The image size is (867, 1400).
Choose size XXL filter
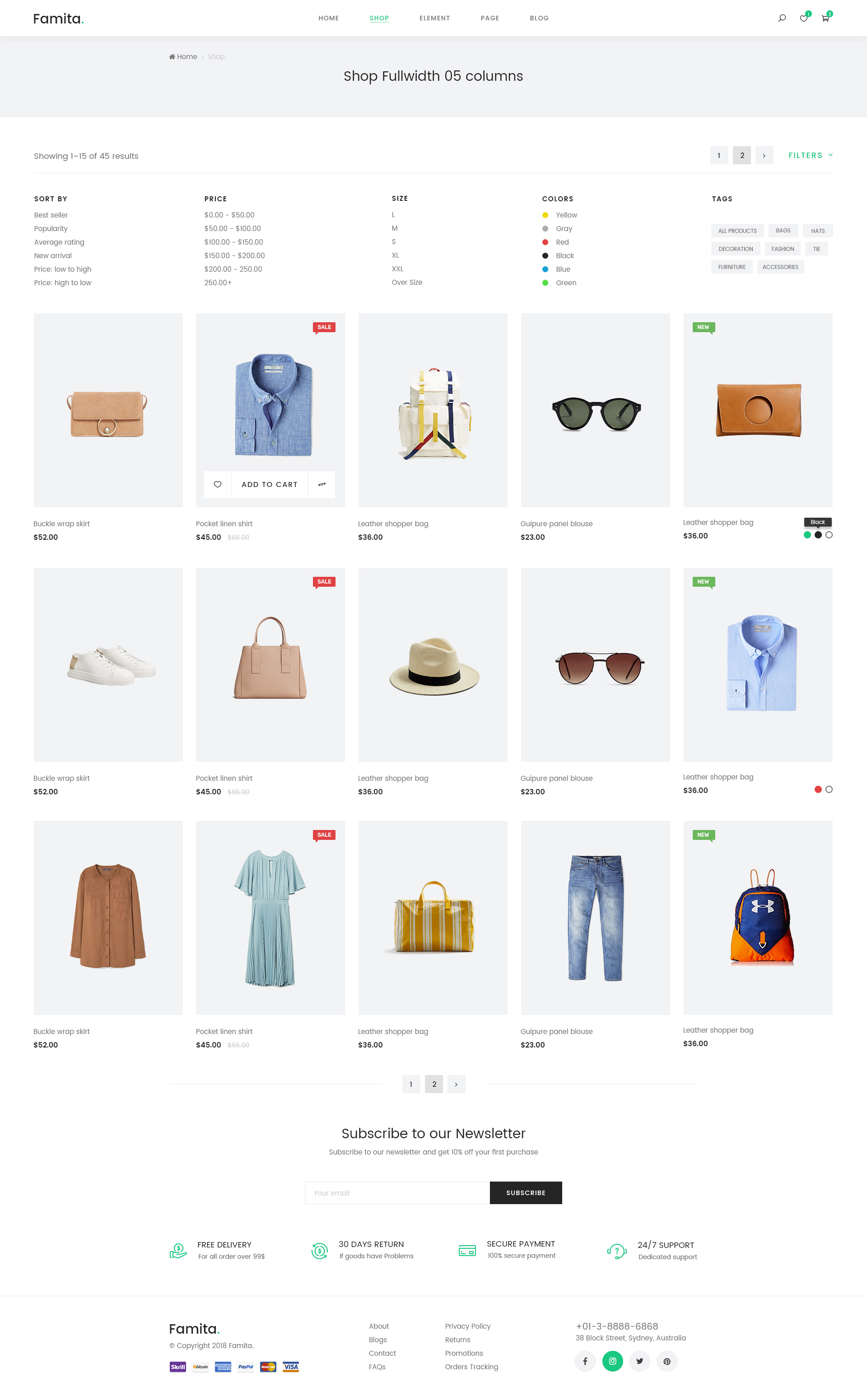pyautogui.click(x=397, y=269)
